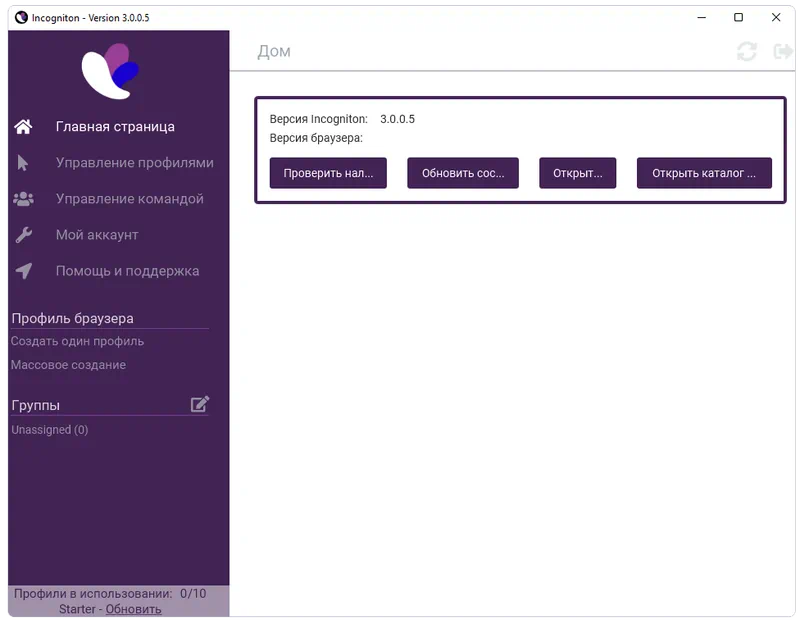Go to Управление командой
The image size is (800, 624).
[130, 199]
